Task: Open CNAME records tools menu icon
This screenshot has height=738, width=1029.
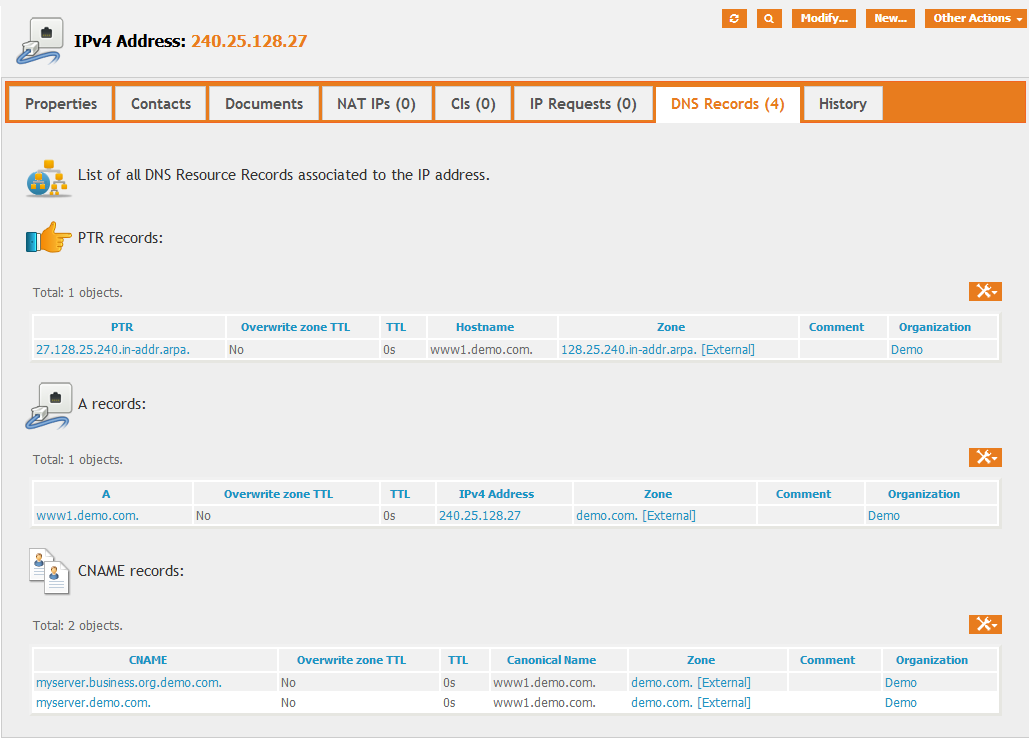Action: coord(985,624)
